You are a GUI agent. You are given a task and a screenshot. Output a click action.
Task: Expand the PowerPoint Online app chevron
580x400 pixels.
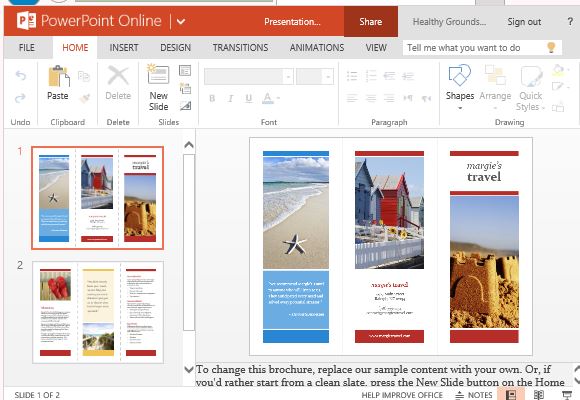click(x=181, y=21)
